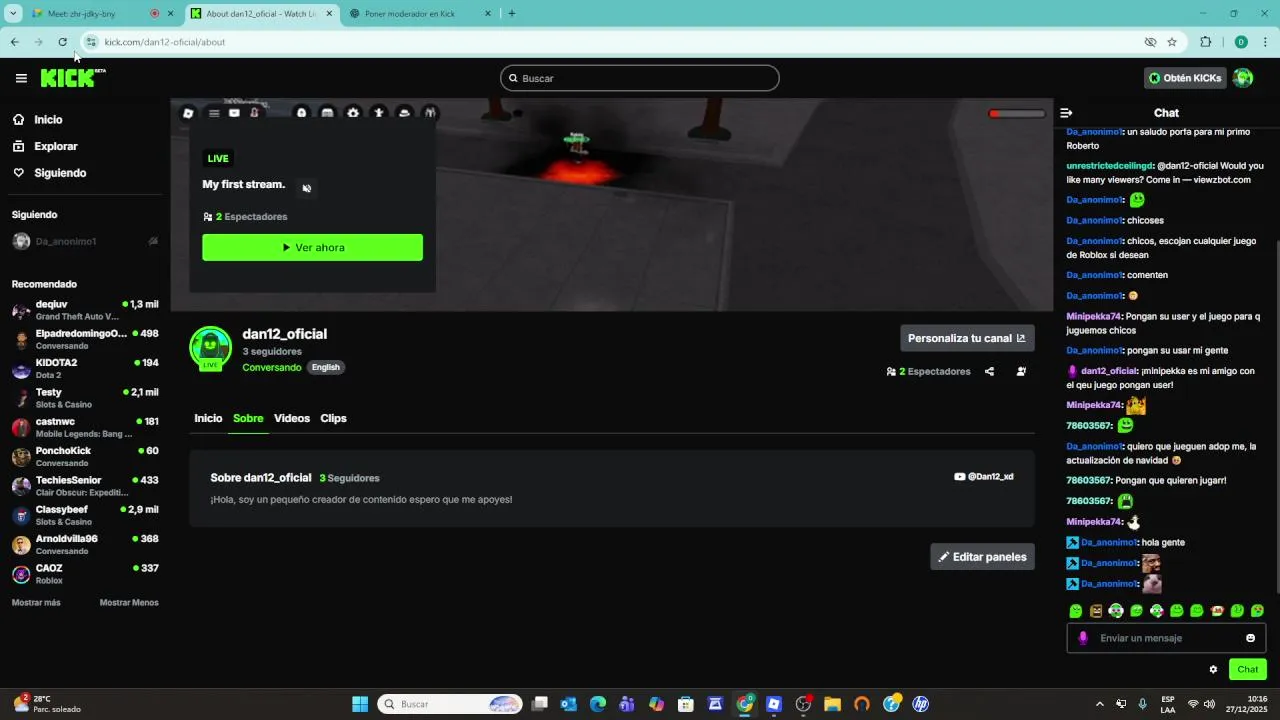Click the Ver ahora button
Screen dimensions: 1280x720
coord(312,247)
